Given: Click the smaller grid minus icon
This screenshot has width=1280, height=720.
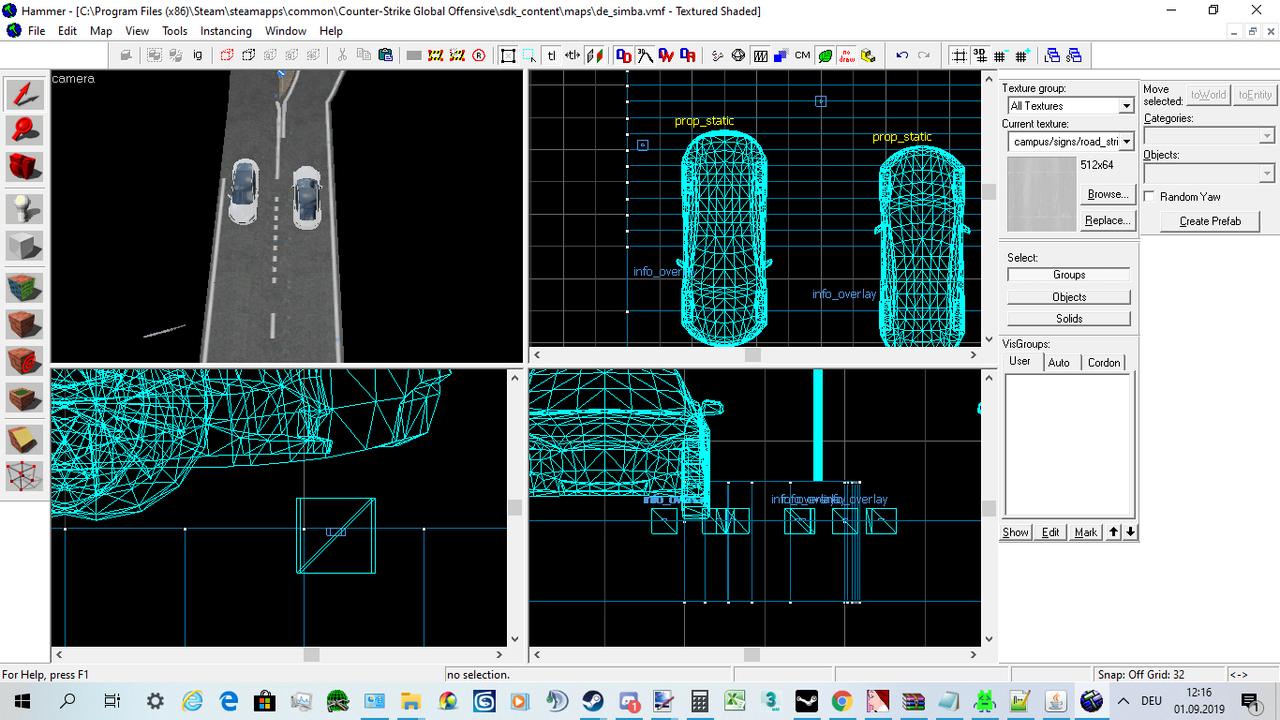Looking at the screenshot, I should click(1001, 56).
